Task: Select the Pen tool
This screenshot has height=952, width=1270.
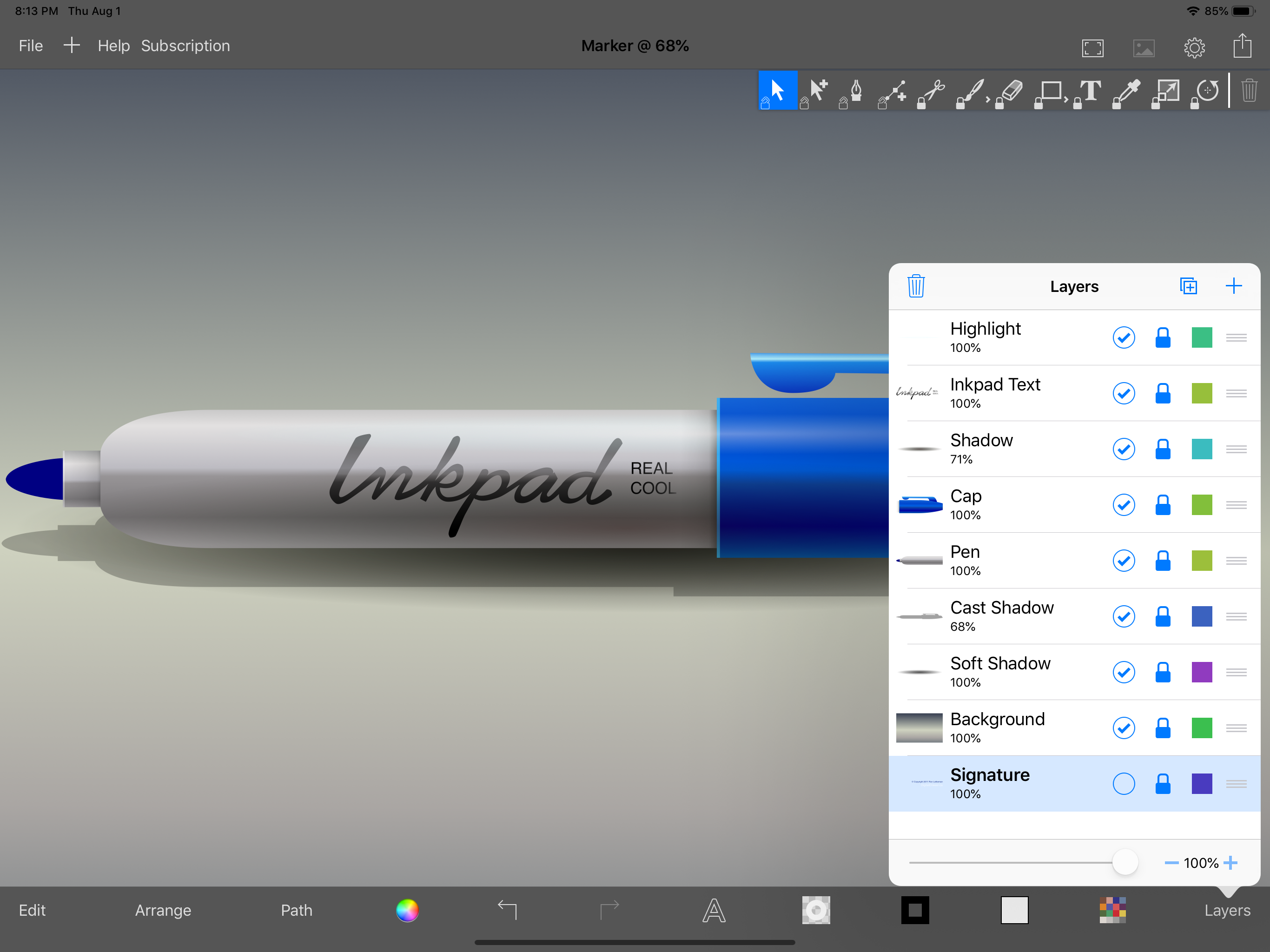Action: click(x=855, y=91)
